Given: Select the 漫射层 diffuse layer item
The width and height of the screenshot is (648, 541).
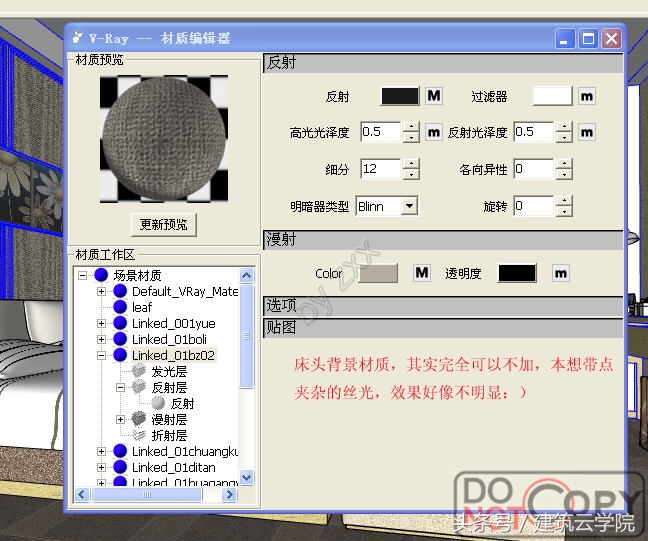Looking at the screenshot, I should 169,419.
